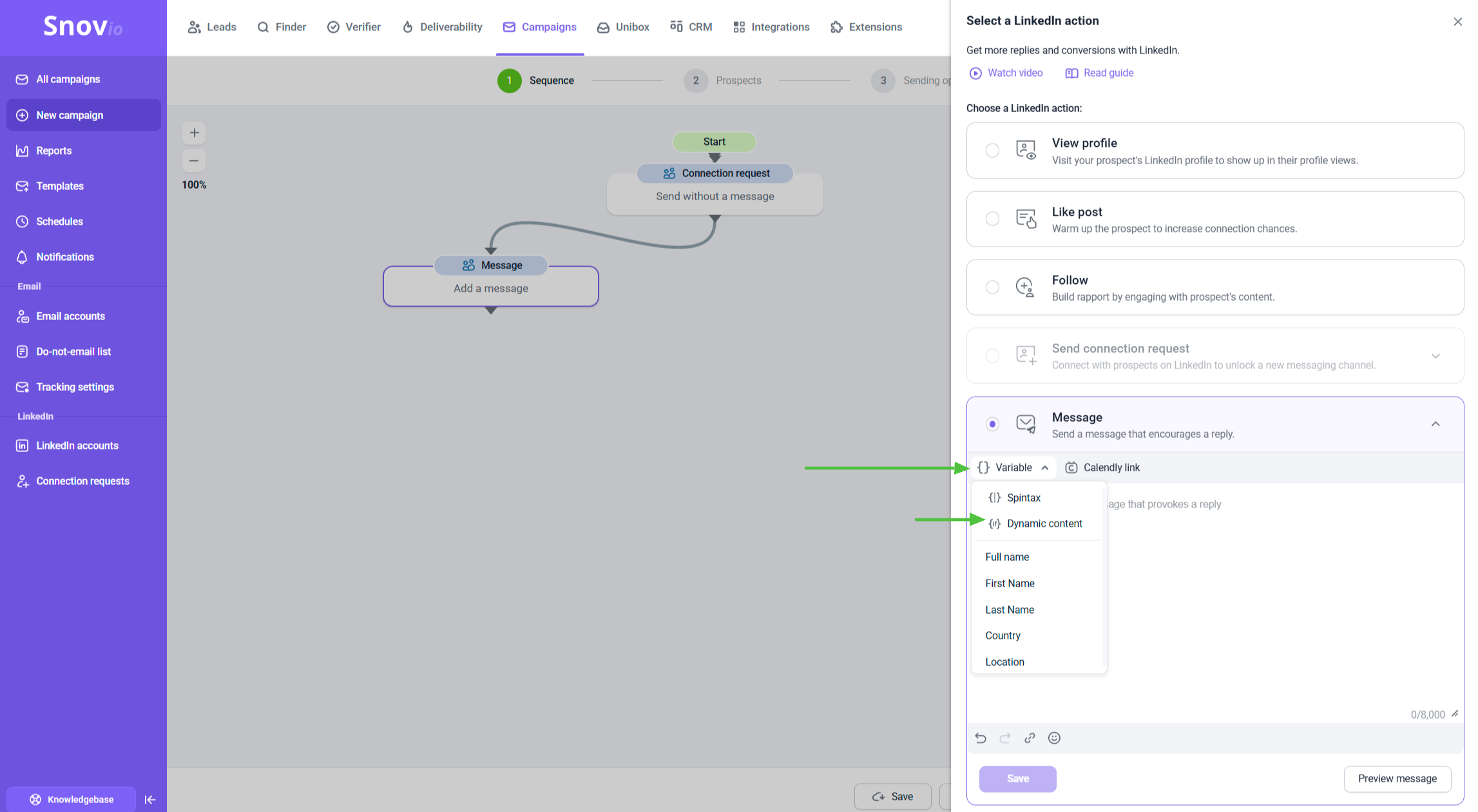
Task: Insert the Location variable
Action: pyautogui.click(x=1039, y=662)
